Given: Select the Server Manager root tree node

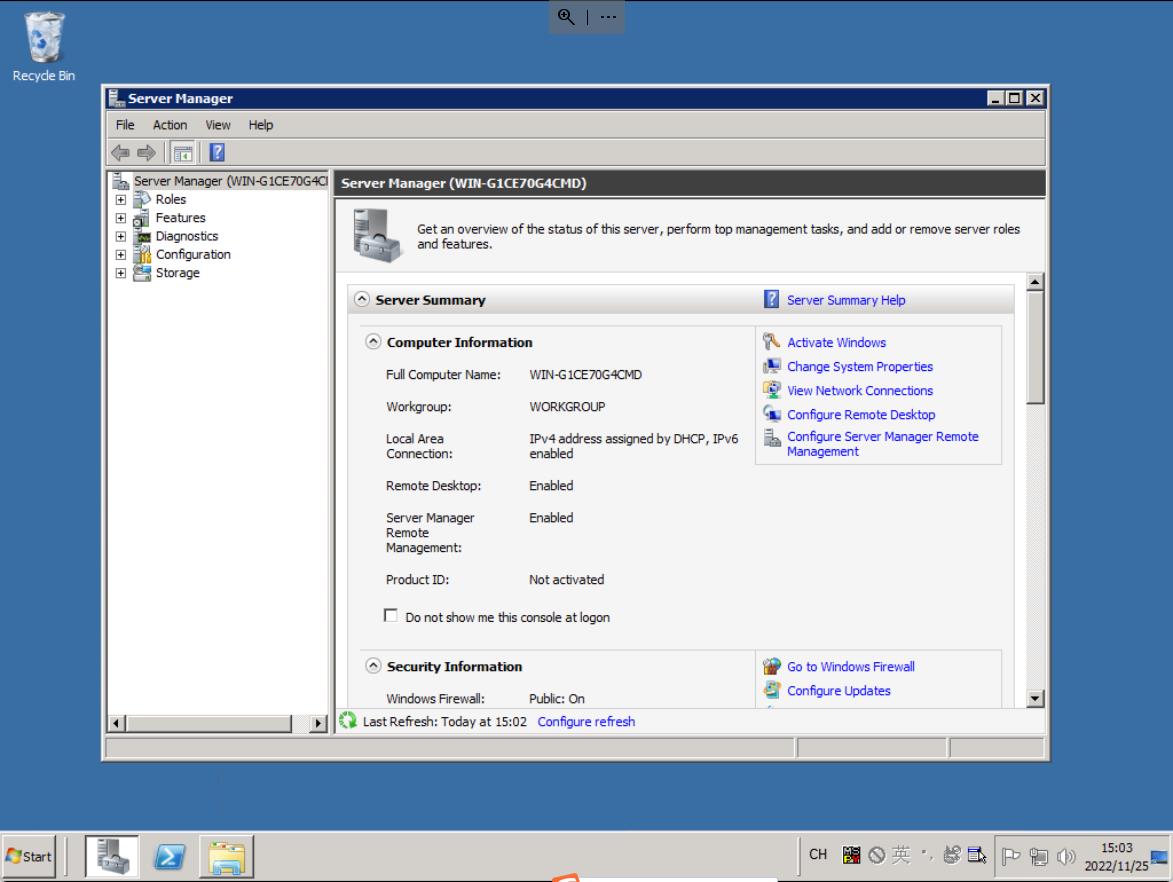Looking at the screenshot, I should (230, 181).
